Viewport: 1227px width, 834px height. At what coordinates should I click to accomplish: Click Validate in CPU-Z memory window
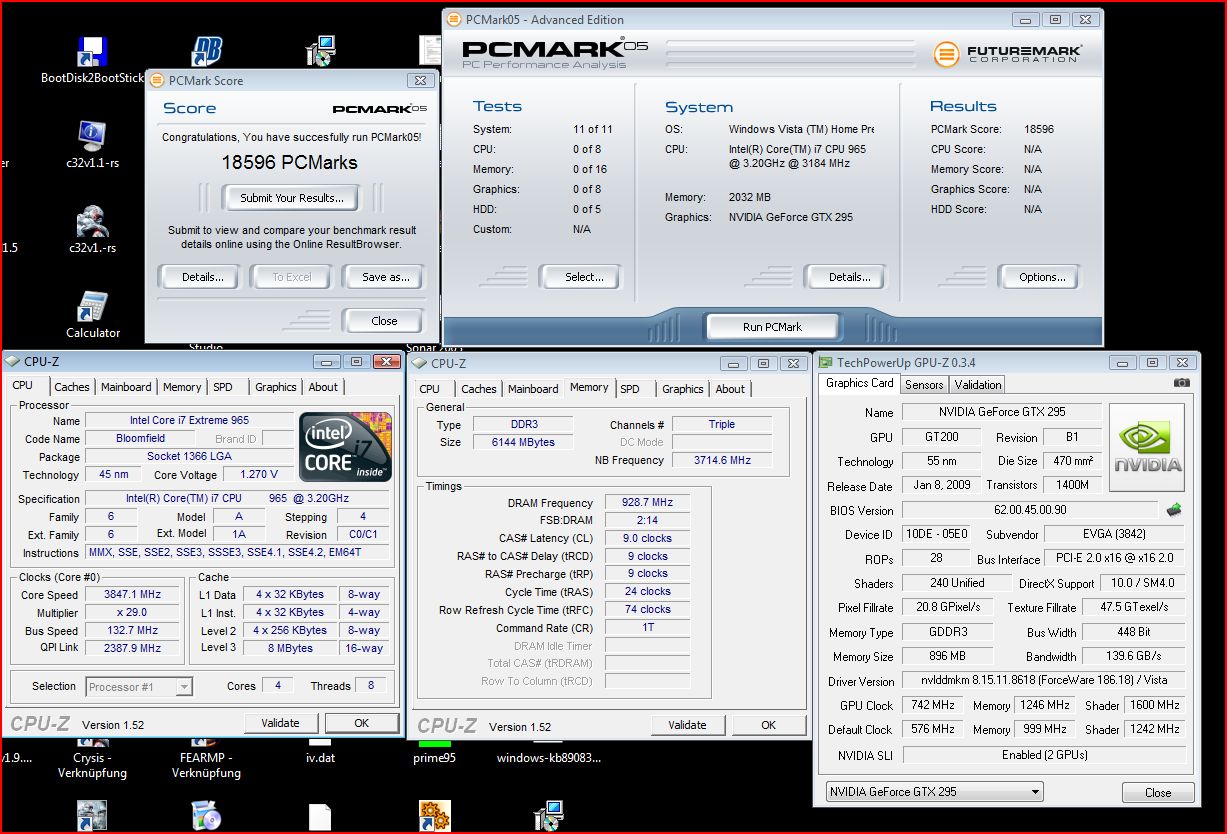point(687,725)
